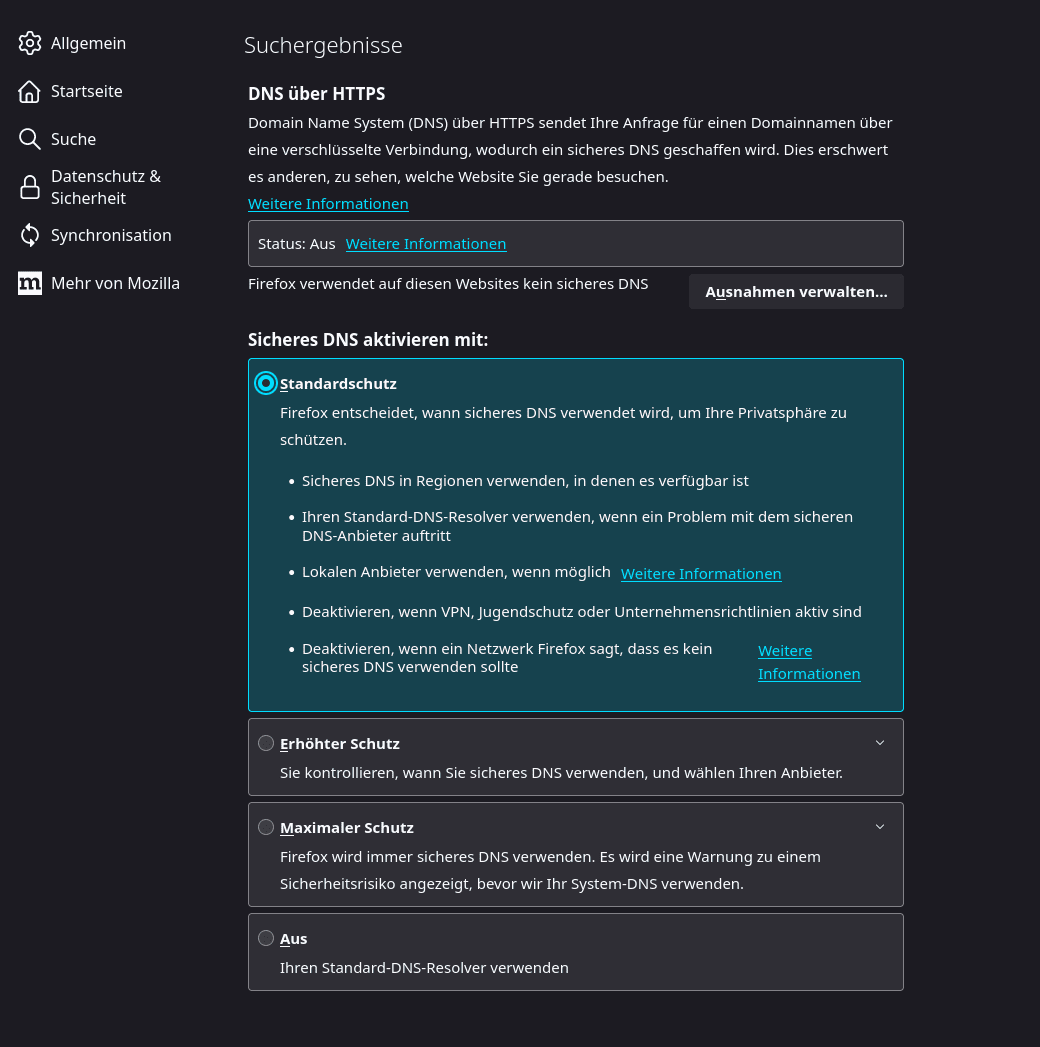Image resolution: width=1040 pixels, height=1047 pixels.
Task: Select the Standardschutz radio button
Action: [266, 383]
